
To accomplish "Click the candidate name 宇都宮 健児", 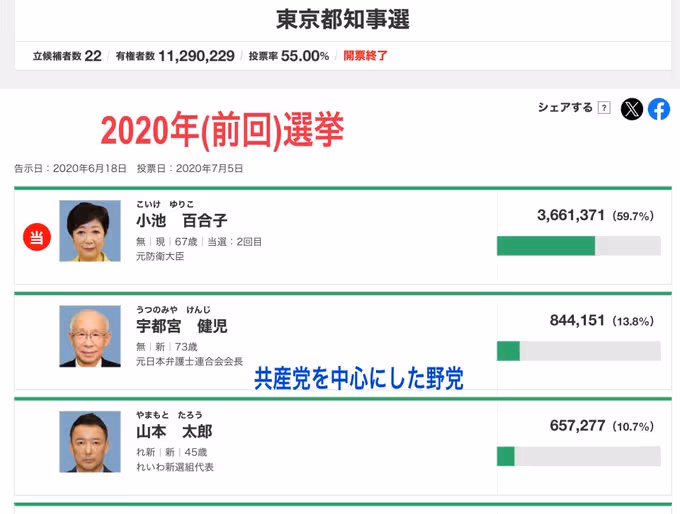I will tap(182, 326).
